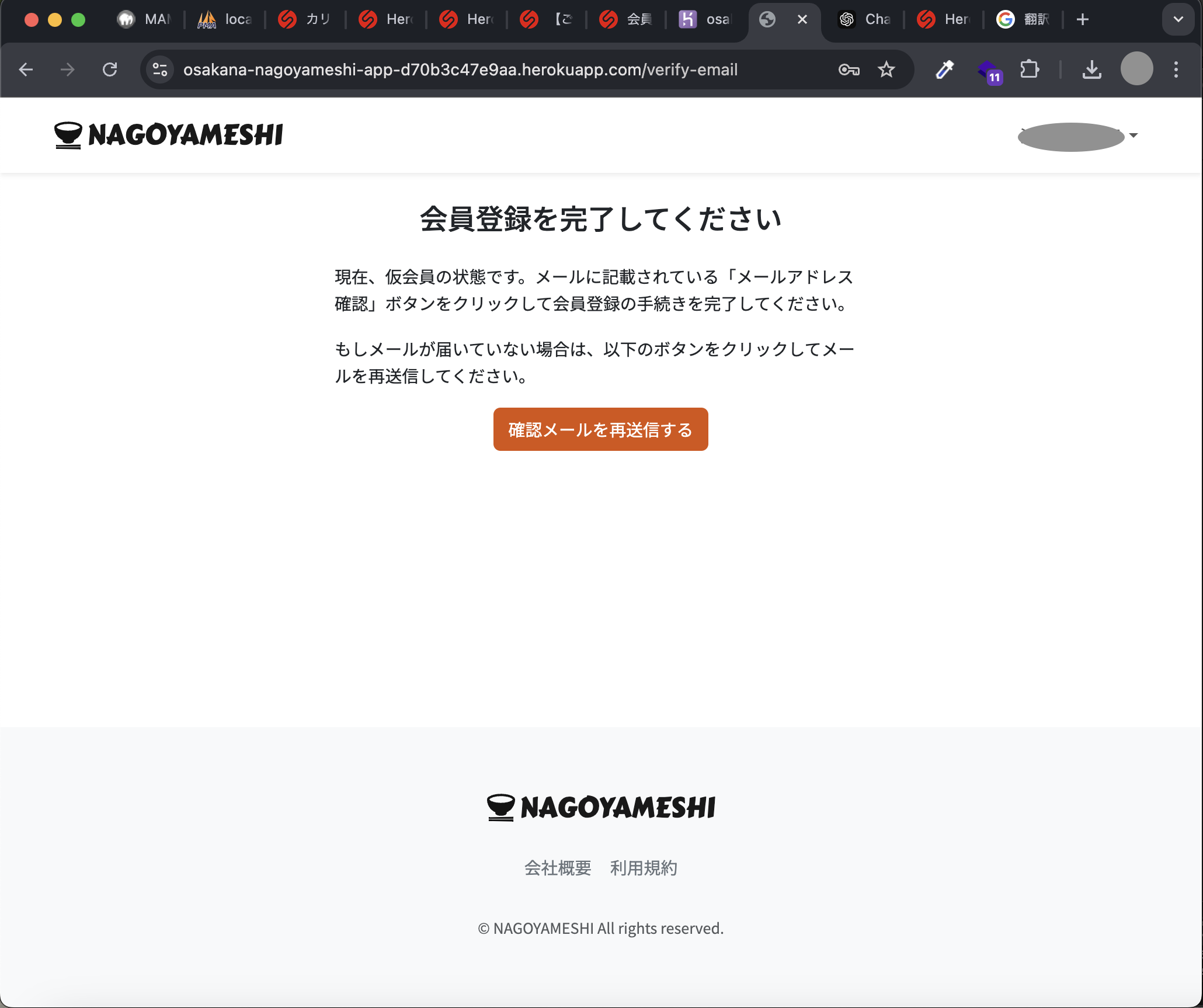Switch to the ChatGPT tab

pos(864,19)
